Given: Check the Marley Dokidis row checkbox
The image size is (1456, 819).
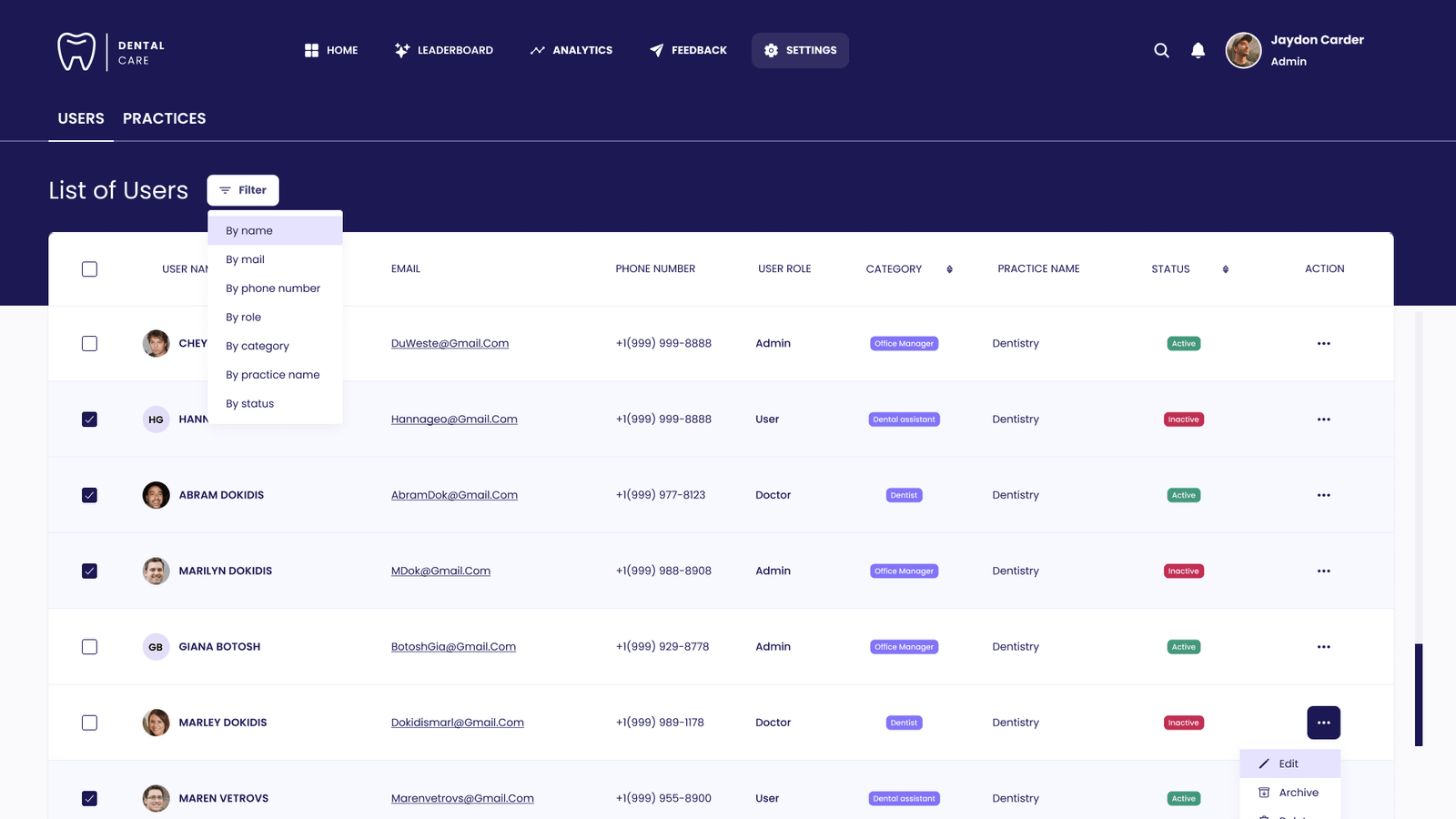Looking at the screenshot, I should click(89, 723).
